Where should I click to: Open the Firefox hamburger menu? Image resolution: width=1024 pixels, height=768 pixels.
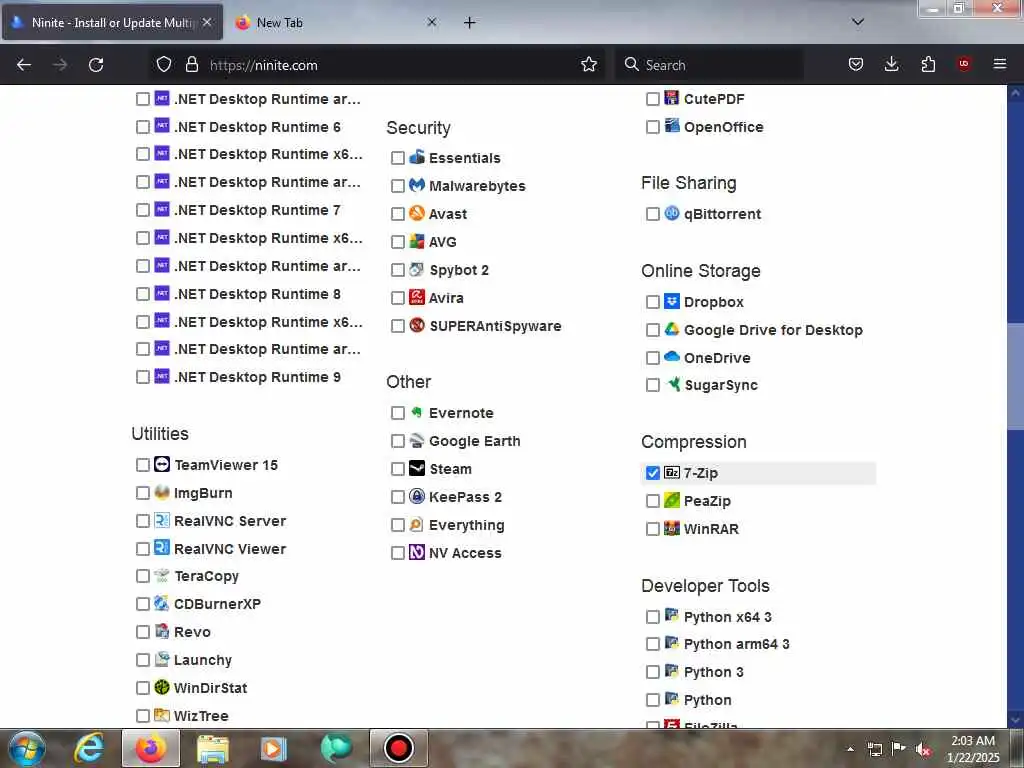pos(1000,64)
